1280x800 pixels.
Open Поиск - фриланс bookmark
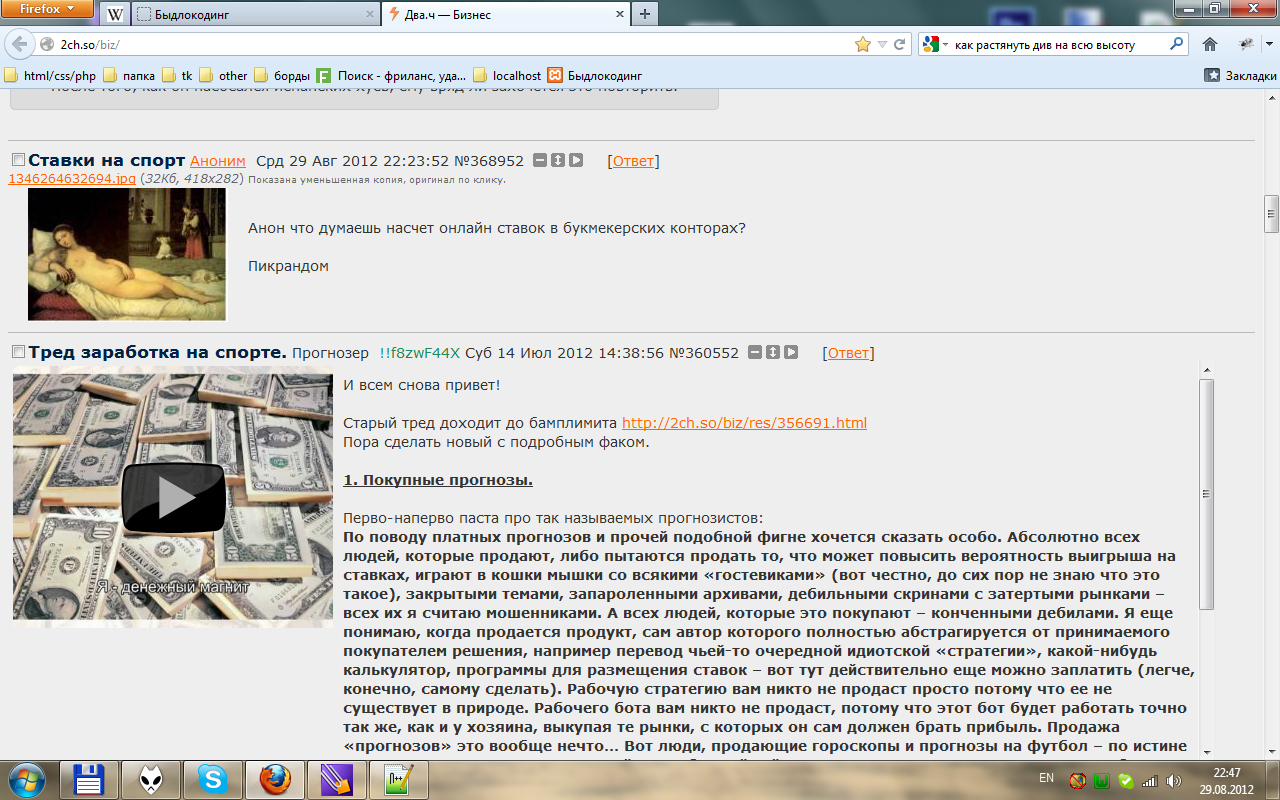coord(391,75)
